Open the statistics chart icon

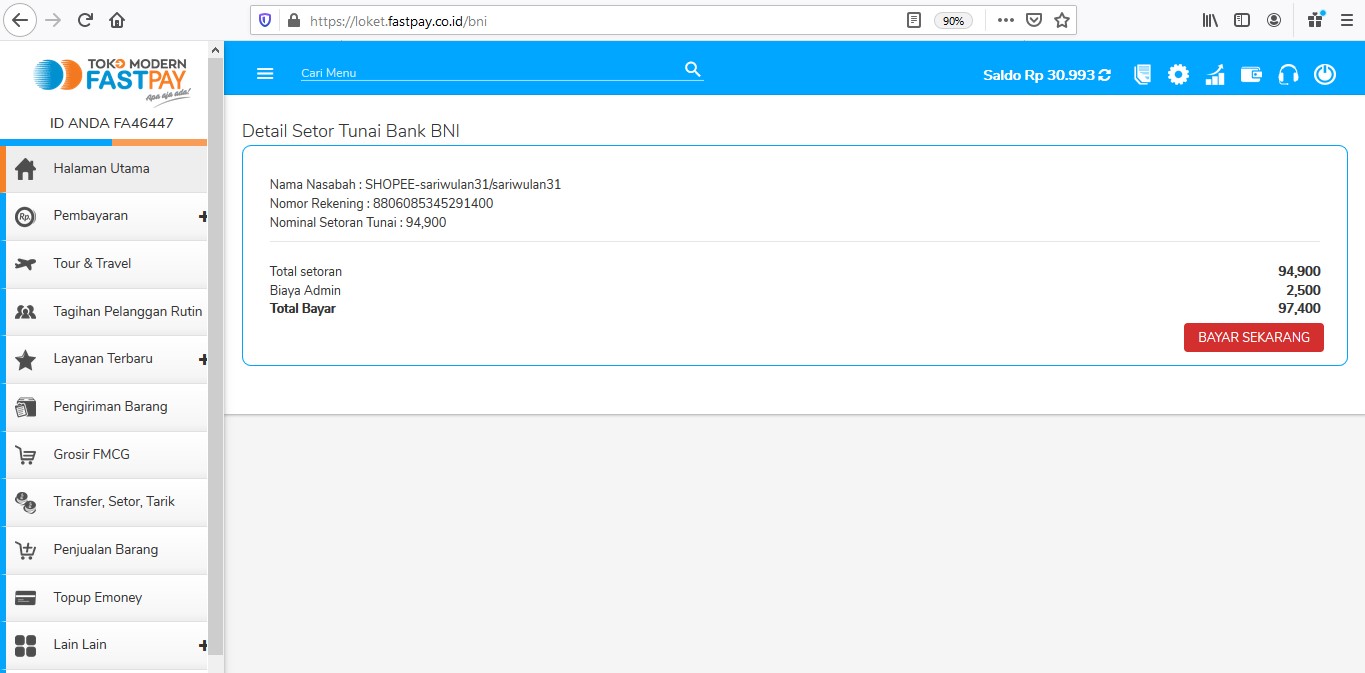(x=1215, y=74)
